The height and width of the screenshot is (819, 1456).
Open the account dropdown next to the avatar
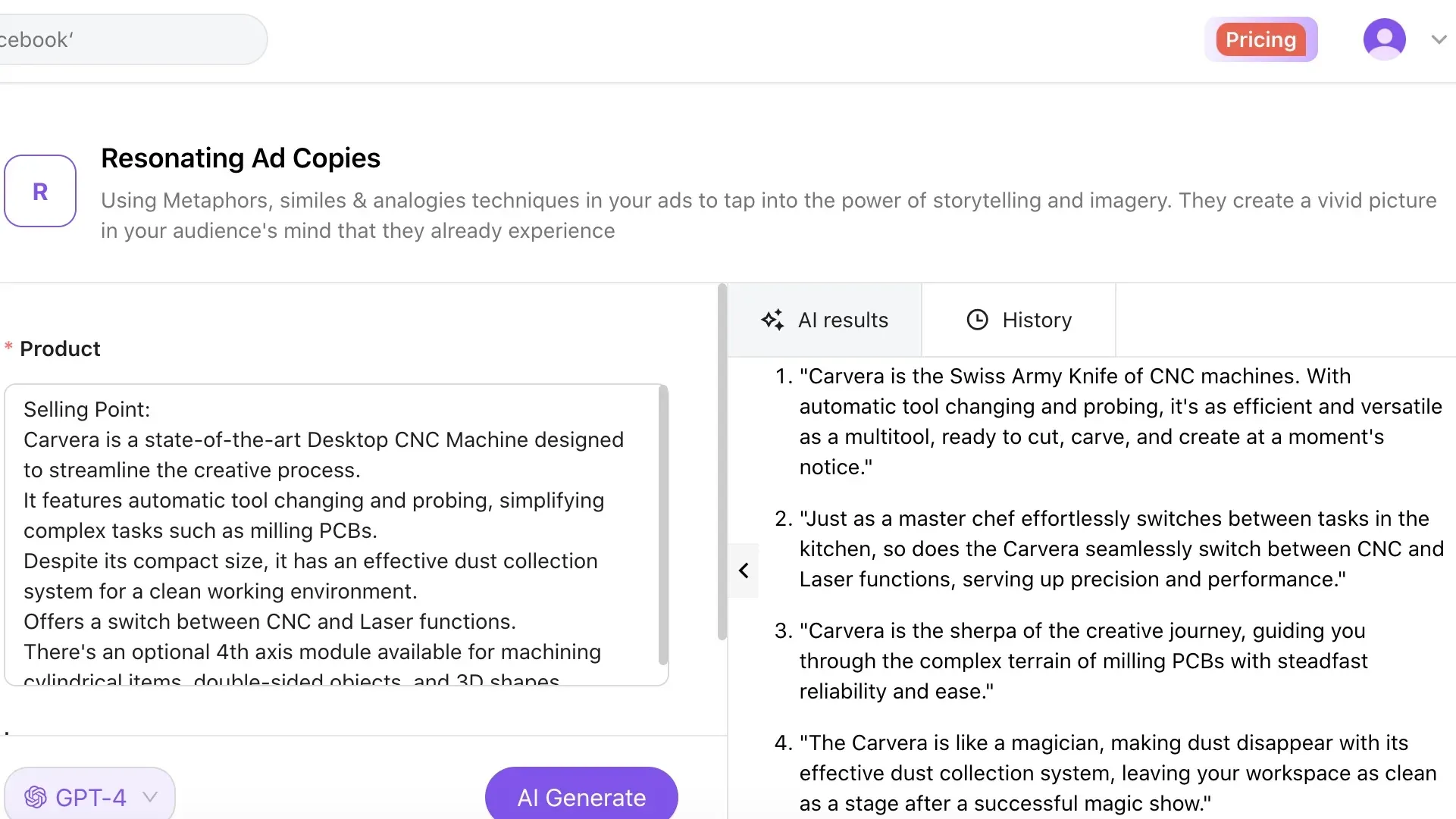(x=1439, y=39)
